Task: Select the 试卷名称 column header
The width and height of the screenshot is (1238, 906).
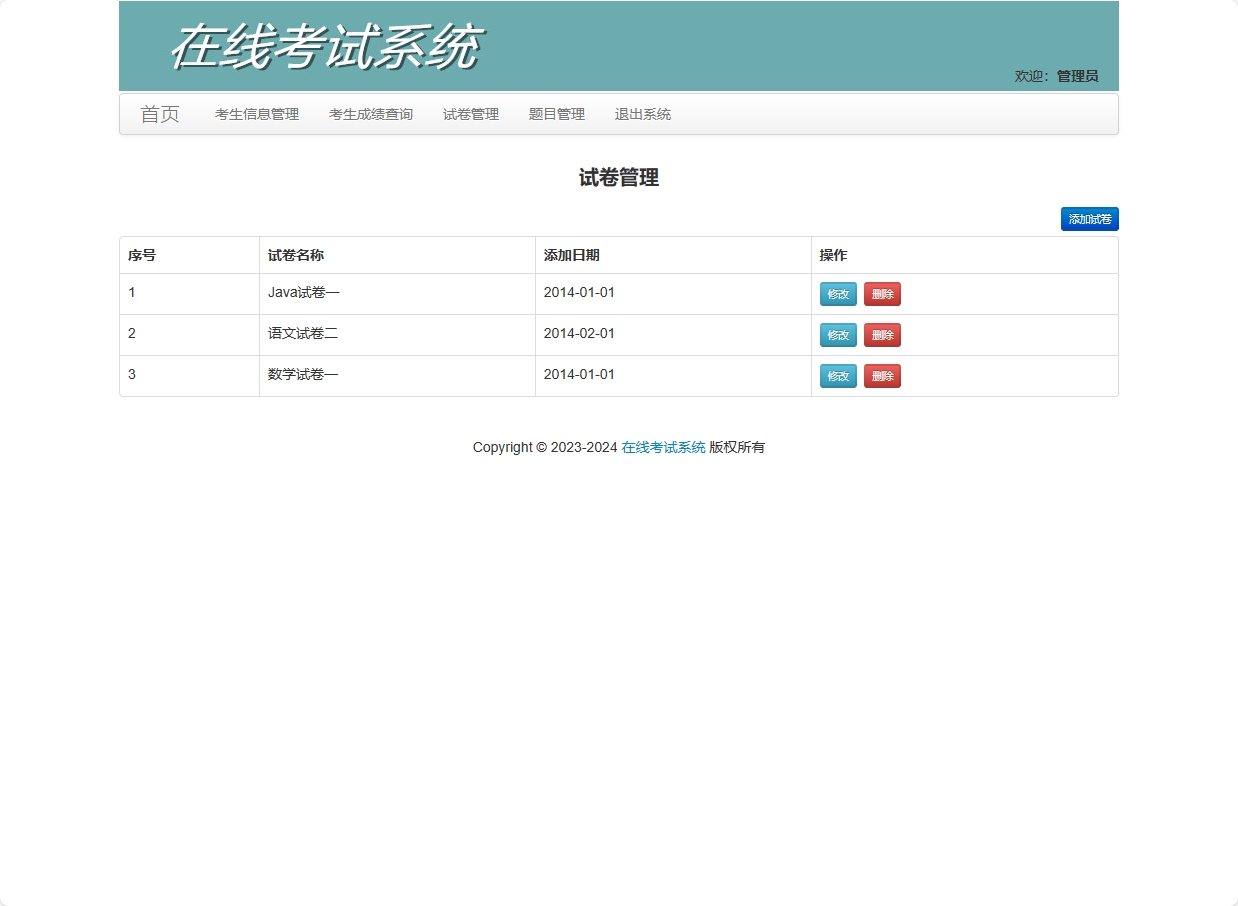Action: [x=295, y=255]
